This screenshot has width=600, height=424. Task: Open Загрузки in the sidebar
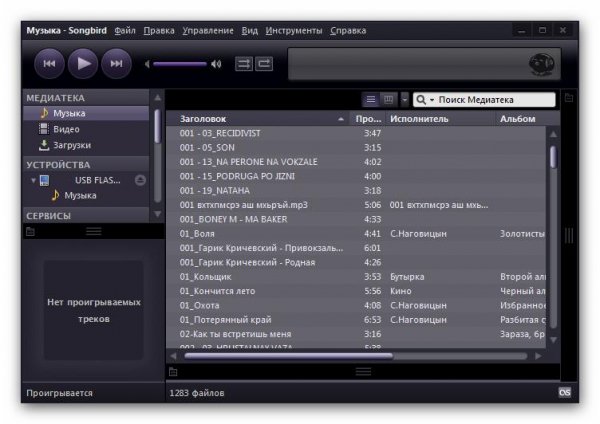pos(86,145)
